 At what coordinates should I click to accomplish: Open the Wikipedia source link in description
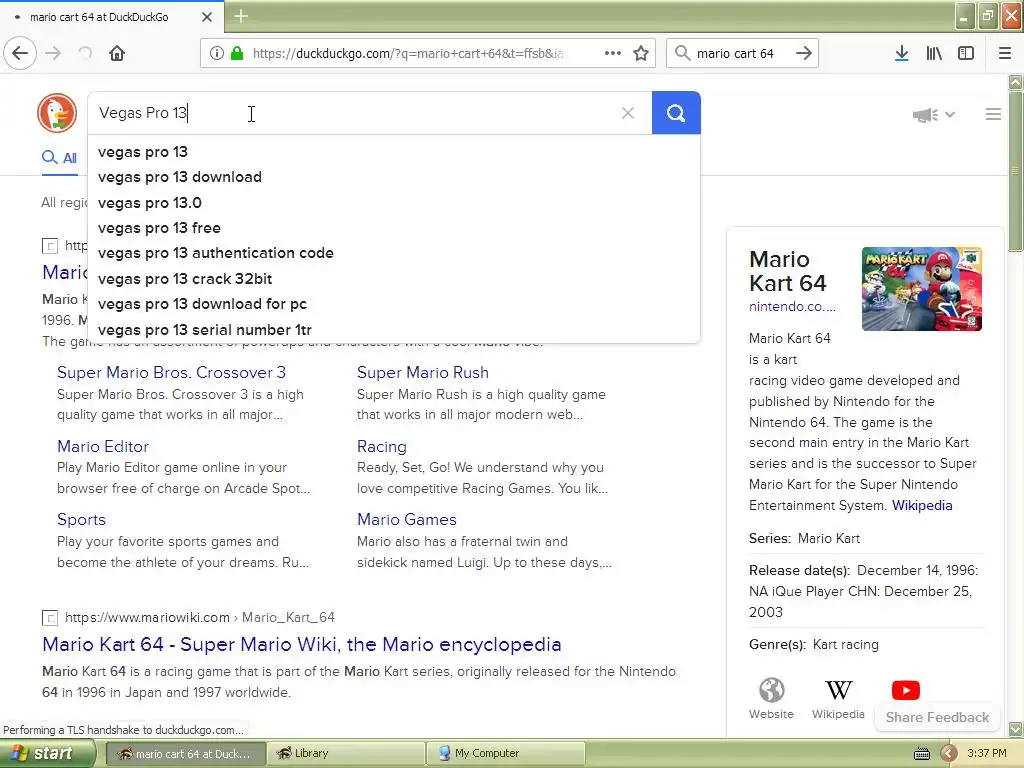click(922, 505)
